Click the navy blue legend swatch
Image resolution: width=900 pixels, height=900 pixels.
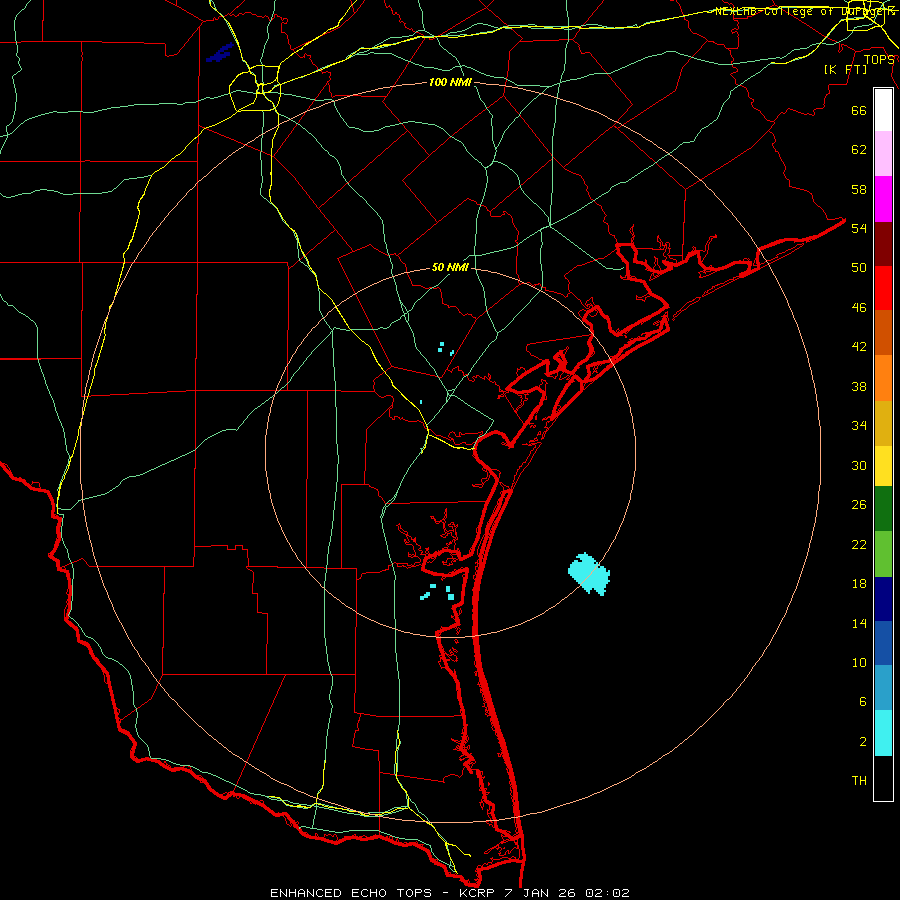click(883, 599)
